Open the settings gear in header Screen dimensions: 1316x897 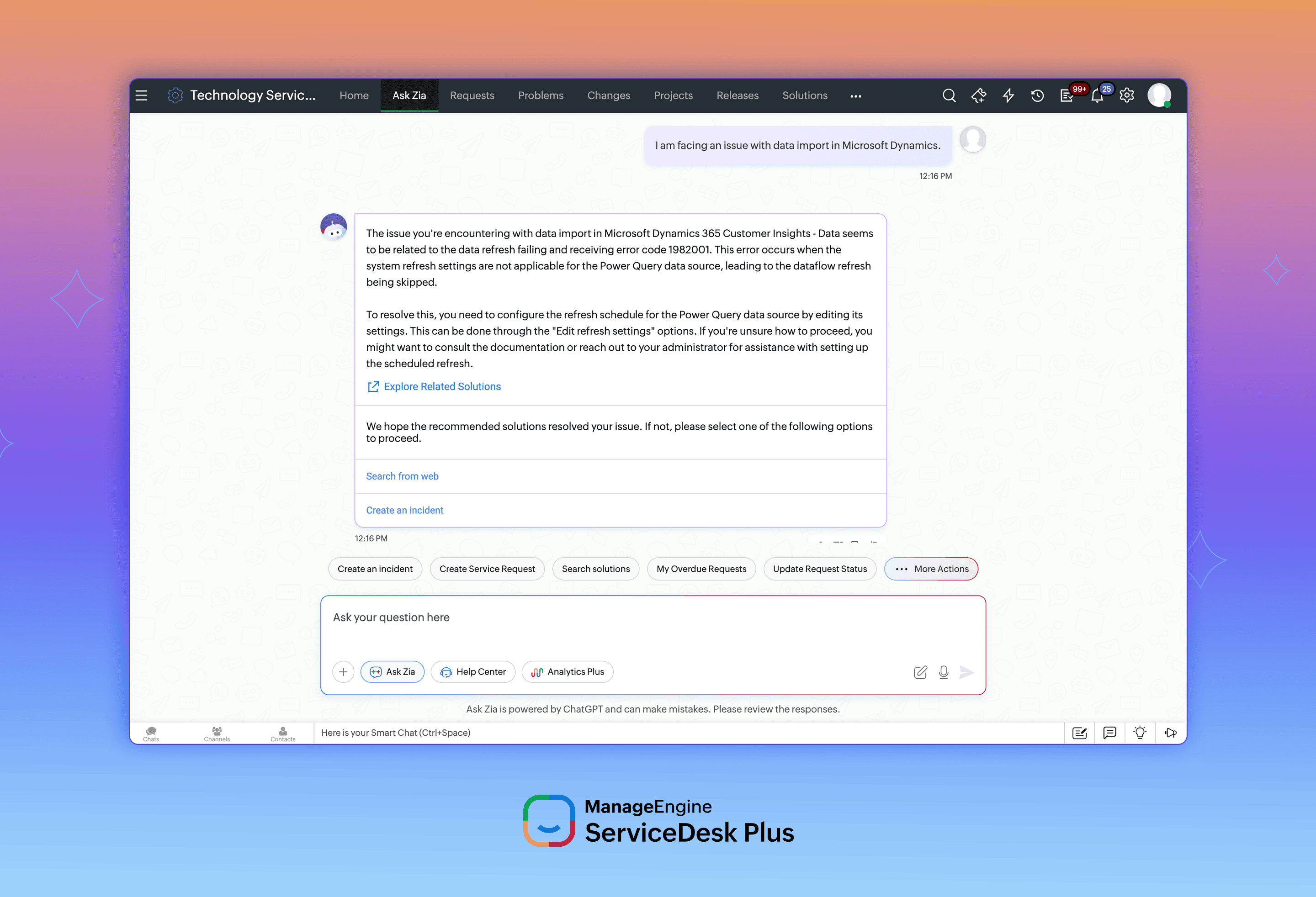point(1127,95)
